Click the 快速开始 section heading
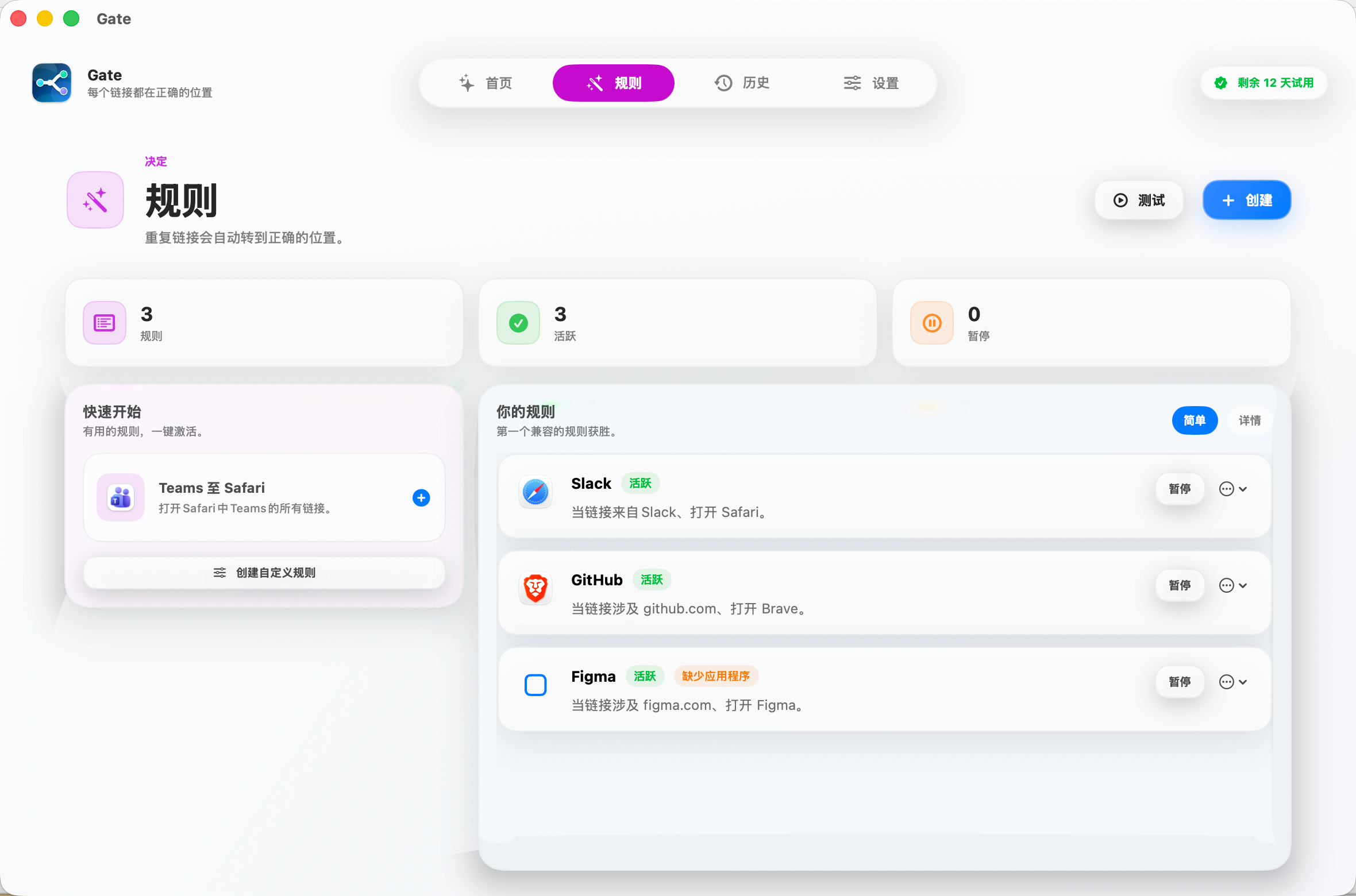Viewport: 1356px width, 896px height. pos(112,412)
